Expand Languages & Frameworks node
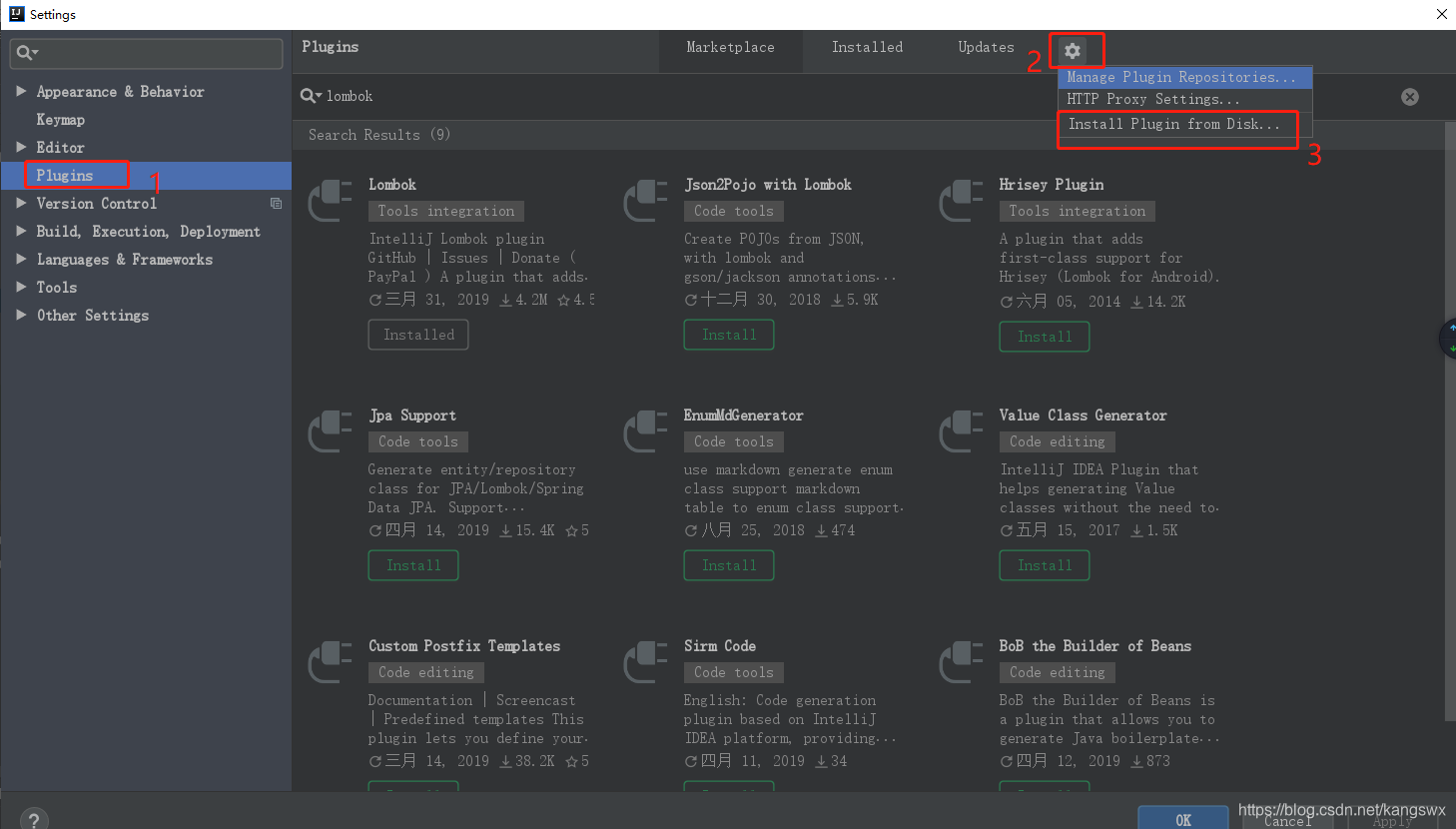Screen dimensions: 1456x829 [x=21, y=259]
